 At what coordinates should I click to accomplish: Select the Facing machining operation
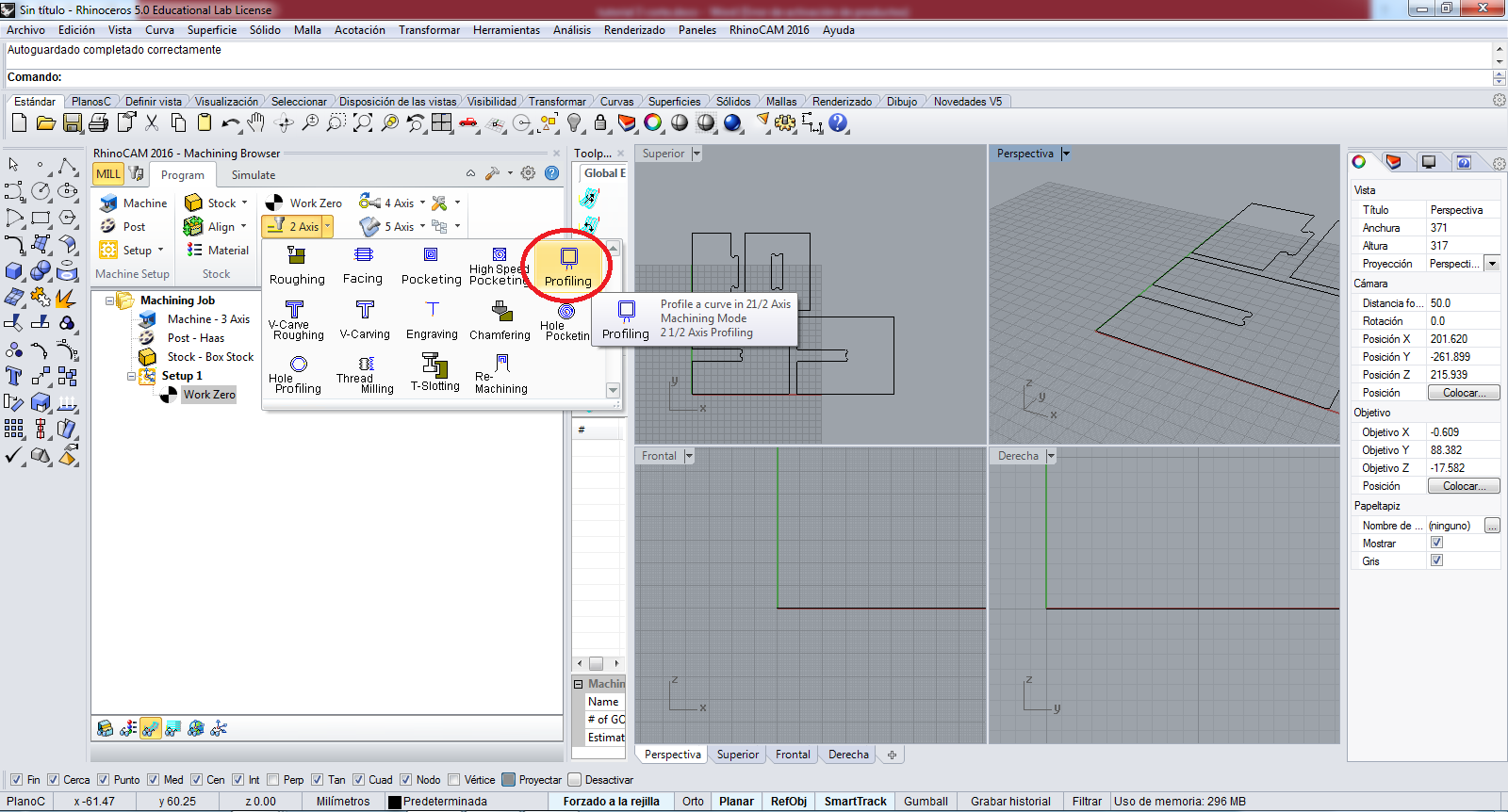click(363, 267)
